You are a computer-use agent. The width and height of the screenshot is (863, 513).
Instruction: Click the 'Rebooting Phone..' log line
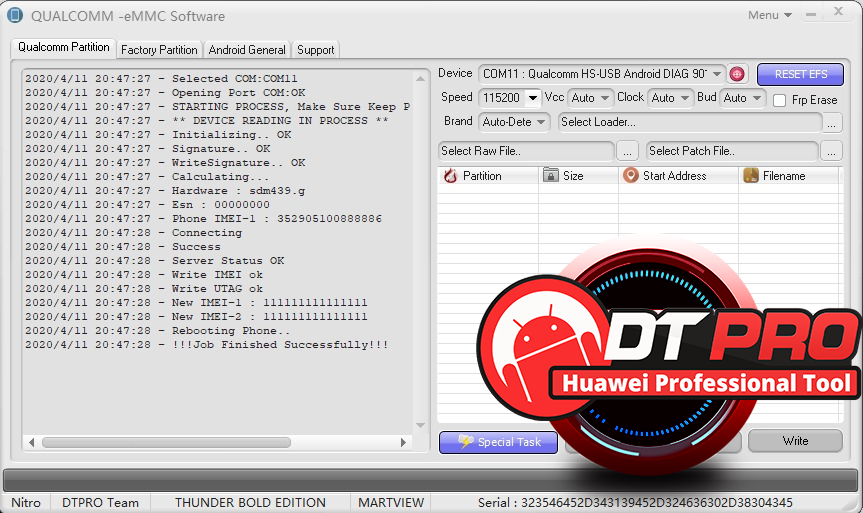[x=157, y=331]
